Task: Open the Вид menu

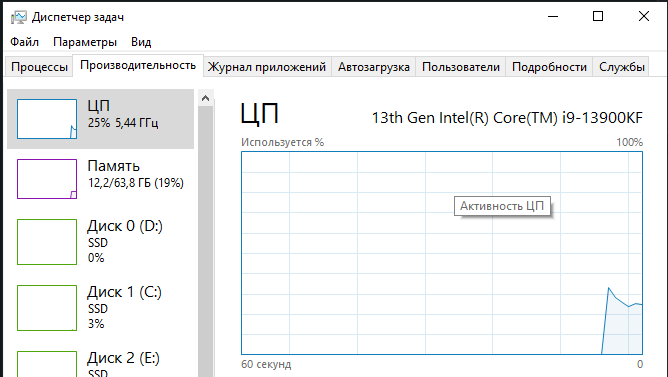Action: click(x=141, y=42)
